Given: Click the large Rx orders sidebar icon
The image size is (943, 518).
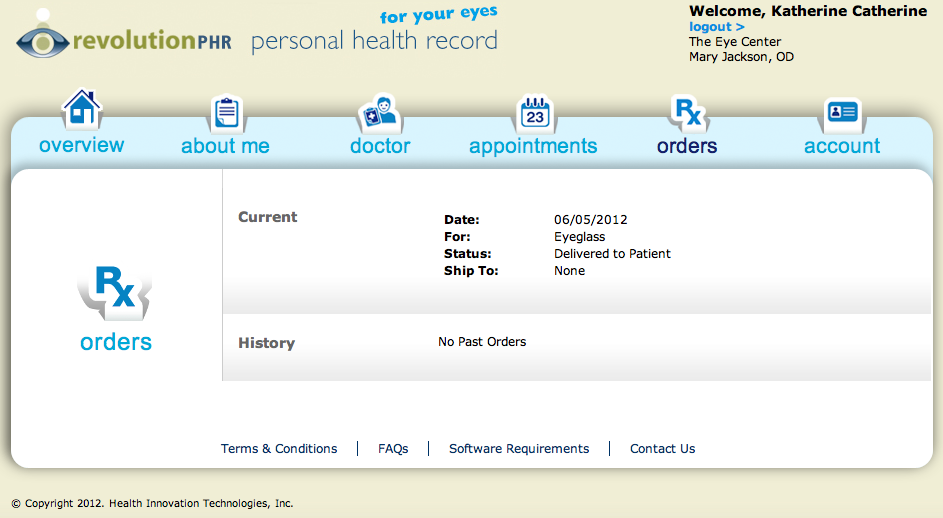Looking at the screenshot, I should point(115,291).
